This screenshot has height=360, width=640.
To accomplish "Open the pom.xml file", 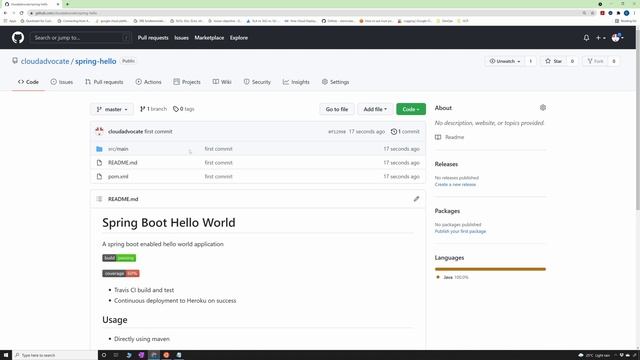I will [x=118, y=177].
